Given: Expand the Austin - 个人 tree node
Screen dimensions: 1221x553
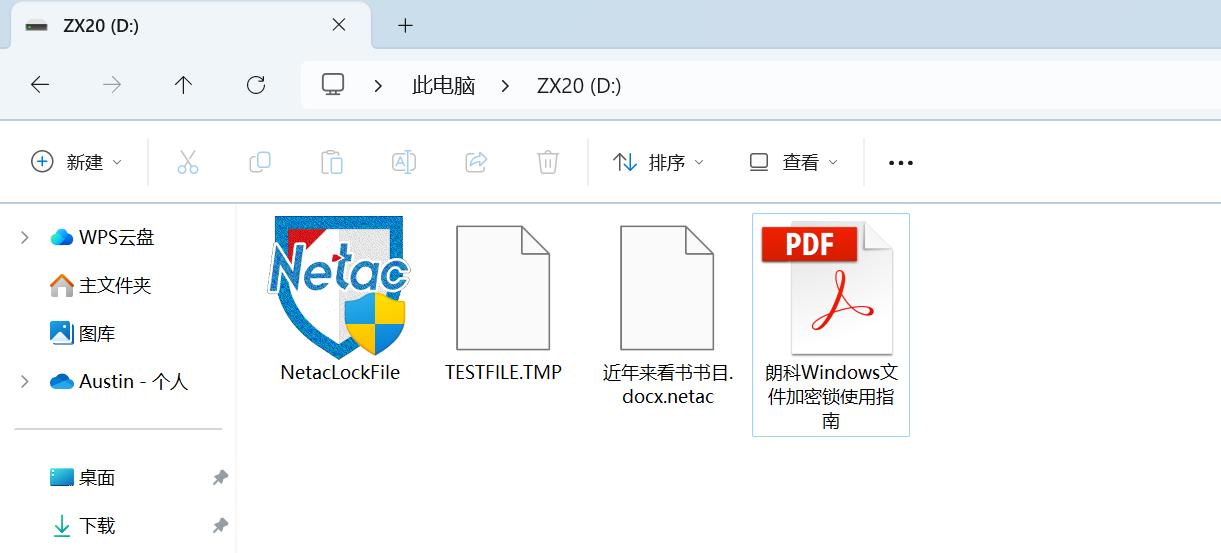Looking at the screenshot, I should 25,381.
